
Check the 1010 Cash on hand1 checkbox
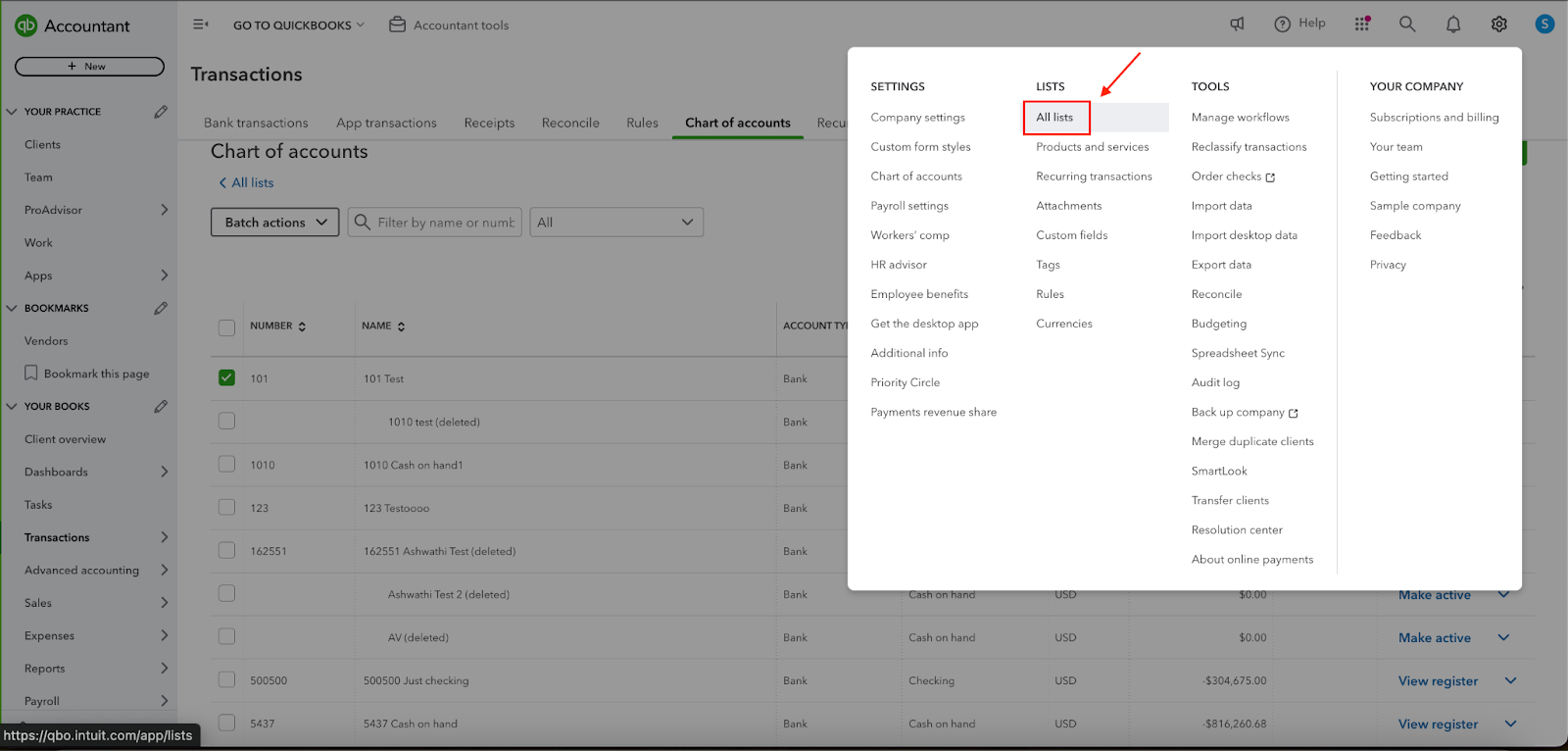click(x=226, y=464)
